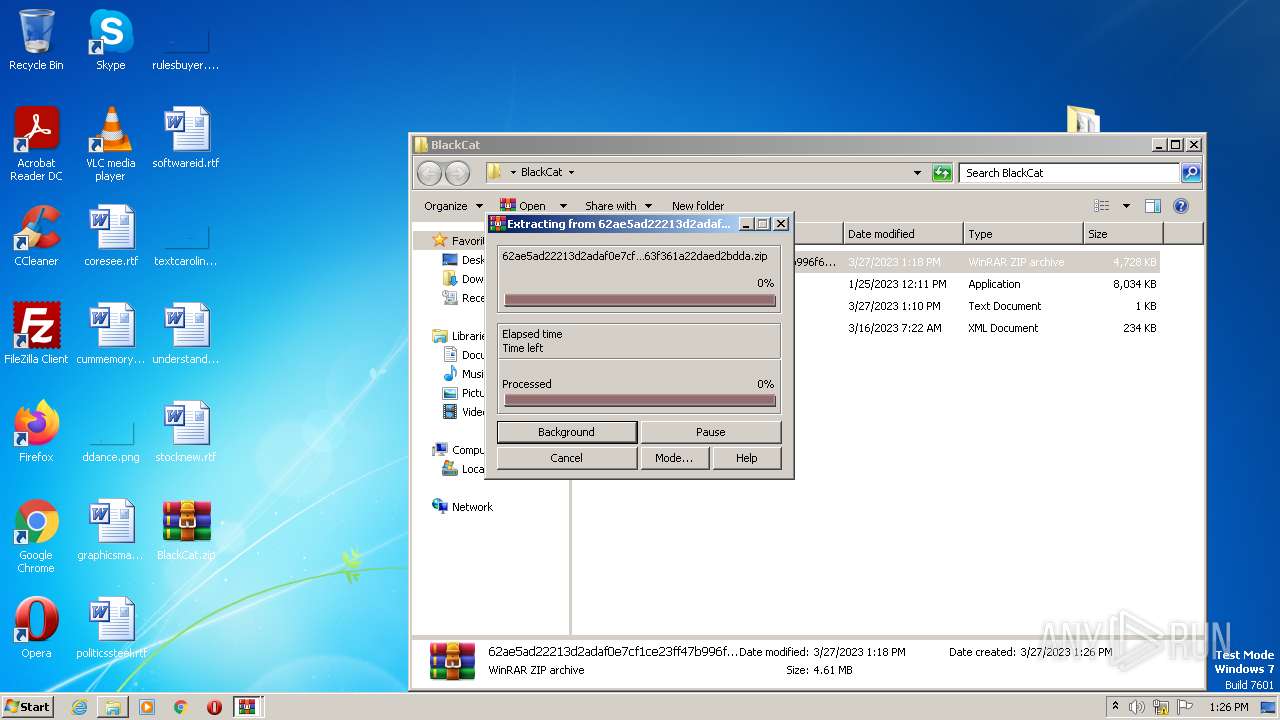Select BlackCat.zip archive on desktop
The image size is (1280, 720).
pyautogui.click(x=186, y=530)
